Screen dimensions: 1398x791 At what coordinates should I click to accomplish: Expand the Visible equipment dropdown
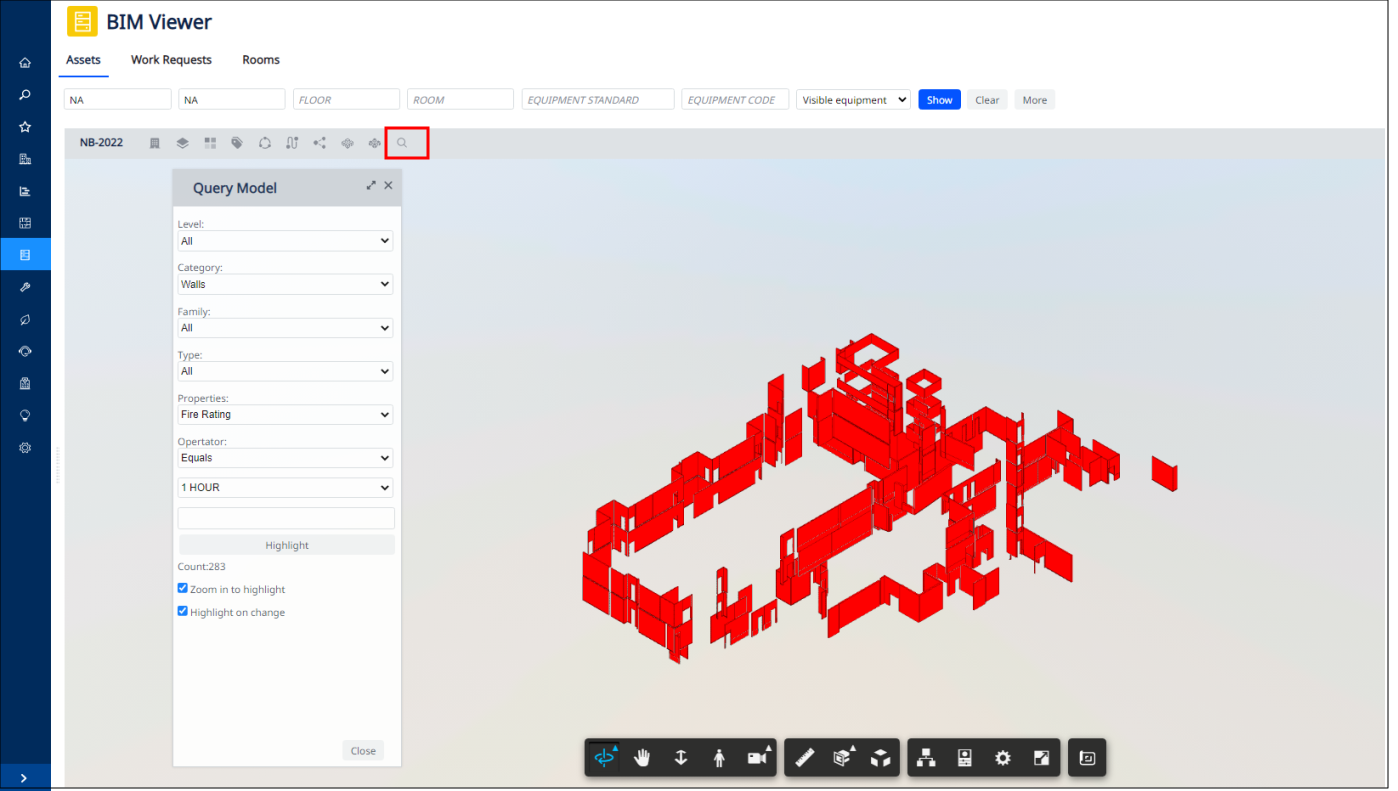pos(853,100)
